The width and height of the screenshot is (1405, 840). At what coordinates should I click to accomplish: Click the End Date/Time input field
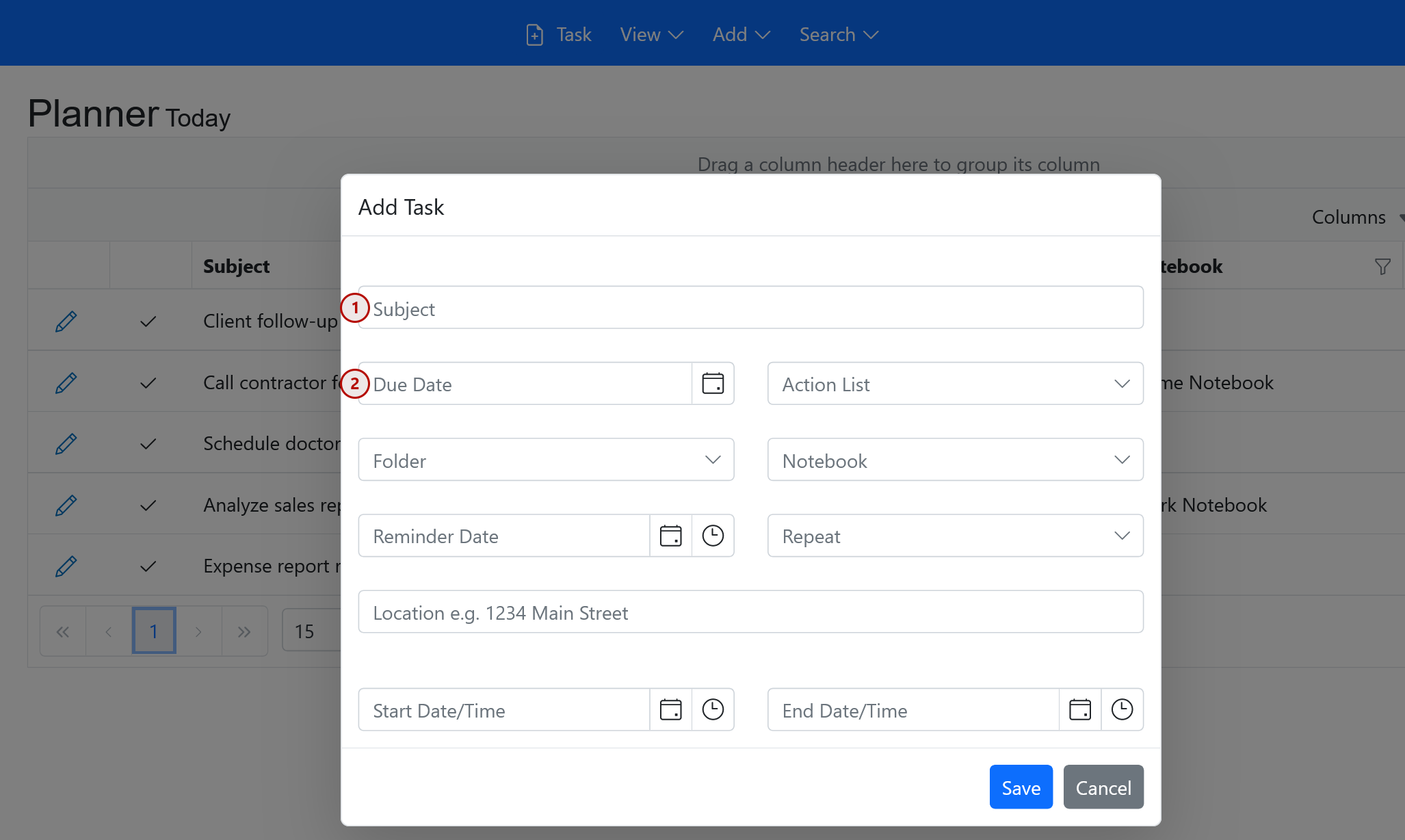coord(913,709)
